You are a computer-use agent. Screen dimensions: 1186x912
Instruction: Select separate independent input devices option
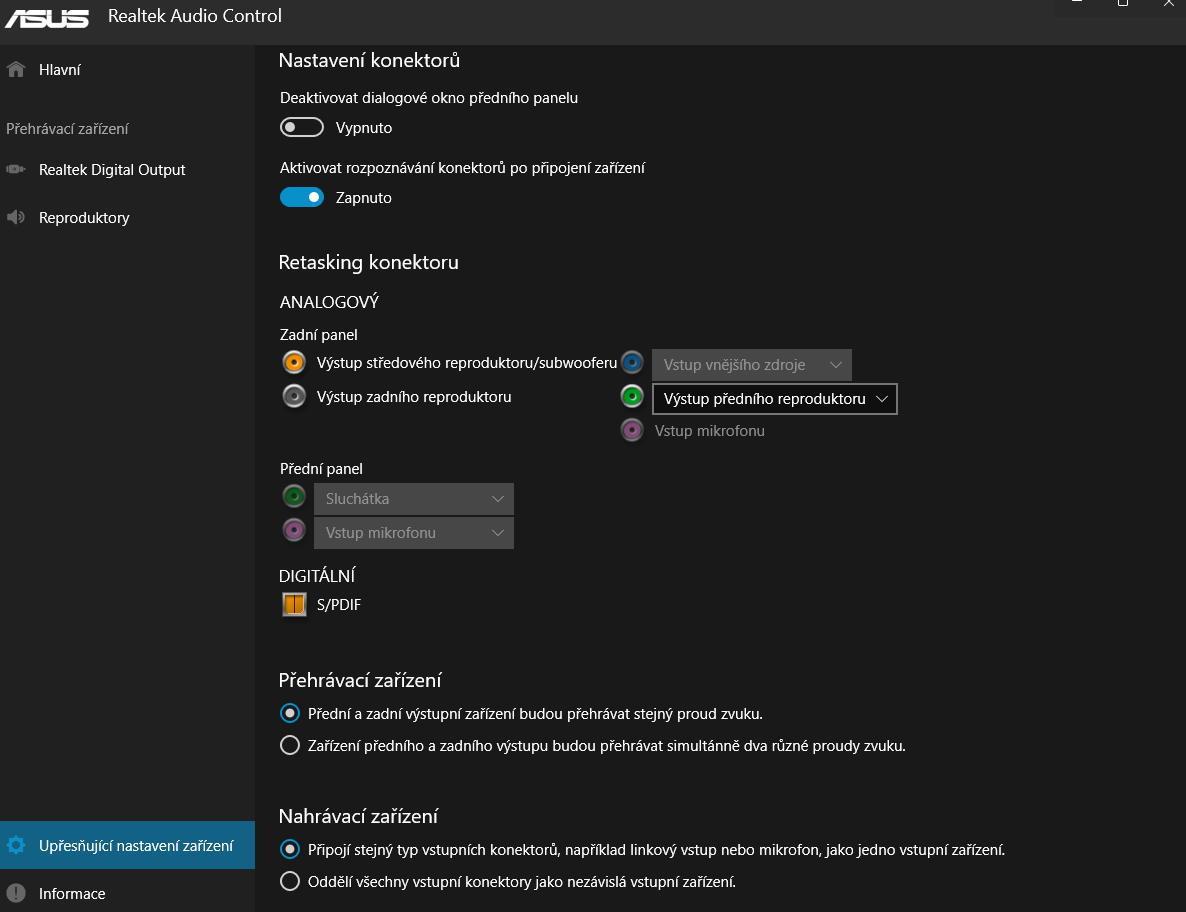pyautogui.click(x=290, y=881)
